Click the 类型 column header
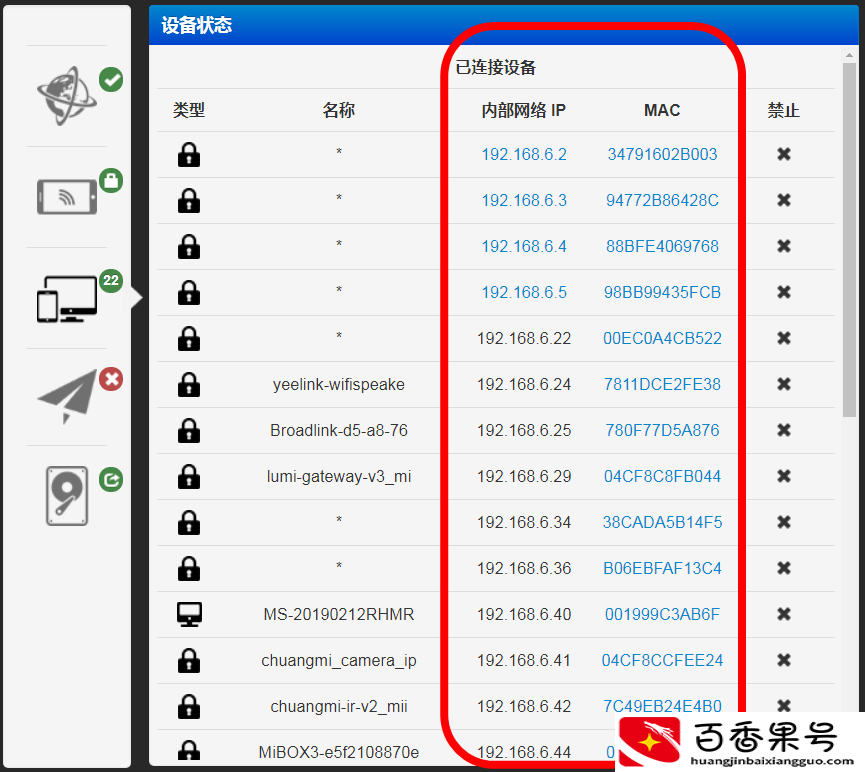This screenshot has width=865, height=772. (189, 110)
